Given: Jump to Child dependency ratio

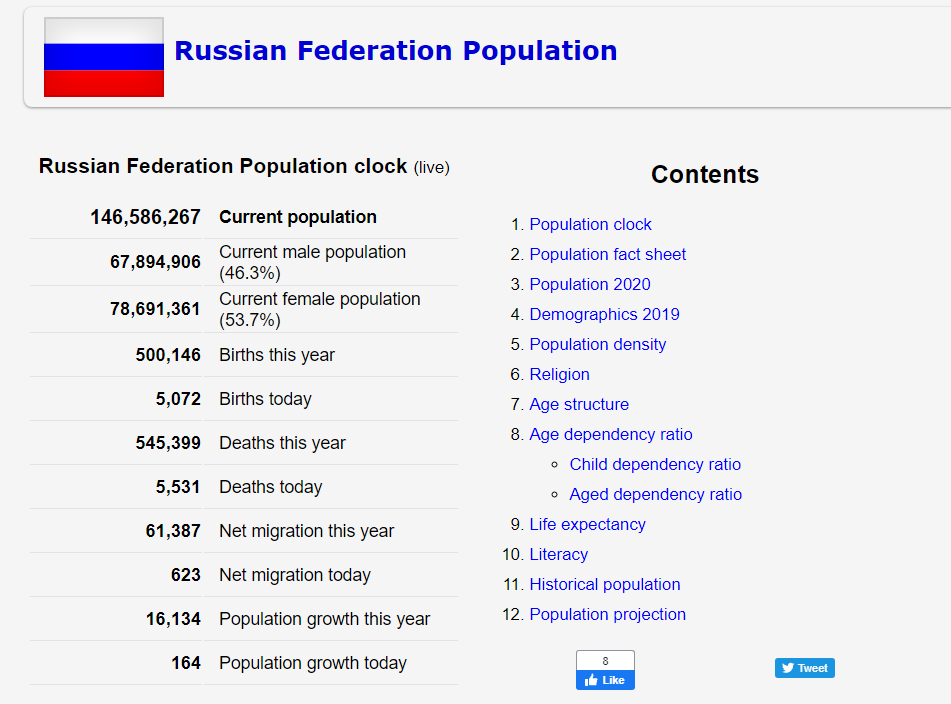Looking at the screenshot, I should click(x=655, y=465).
